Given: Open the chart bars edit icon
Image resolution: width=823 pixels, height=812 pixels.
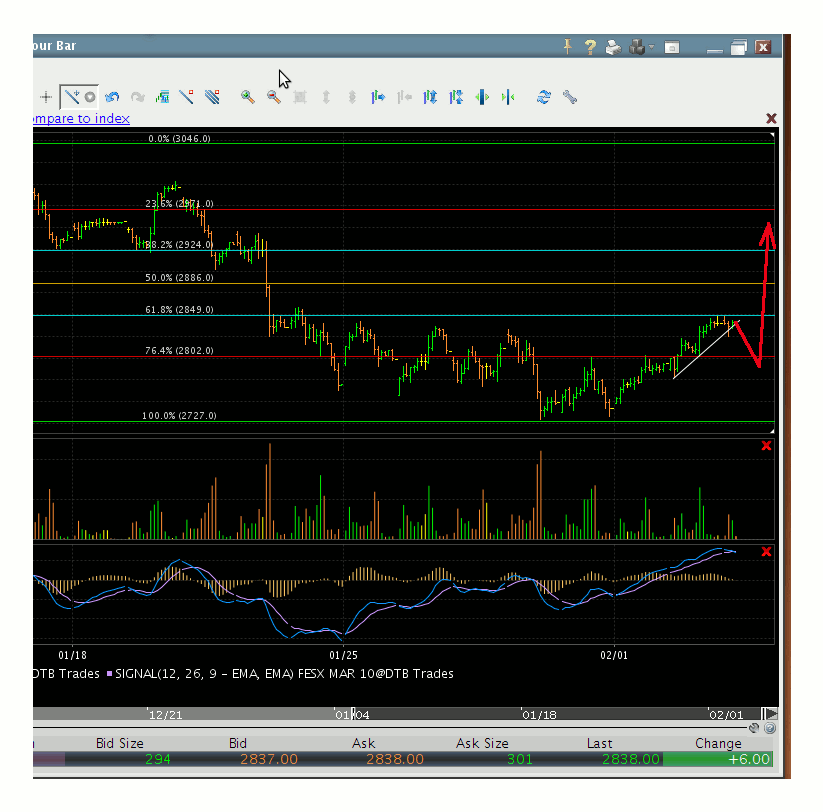Looking at the screenshot, I should (x=163, y=97).
